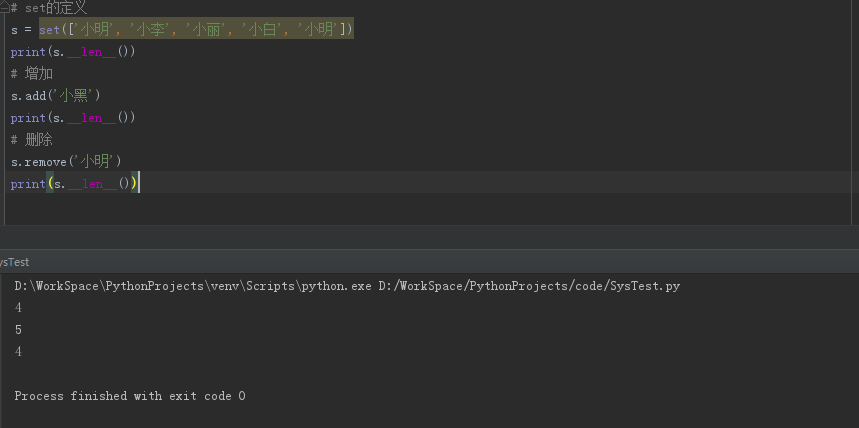Viewport: 859px width, 428px height.
Task: Click the # 删除 comment line
Action: tap(32, 140)
